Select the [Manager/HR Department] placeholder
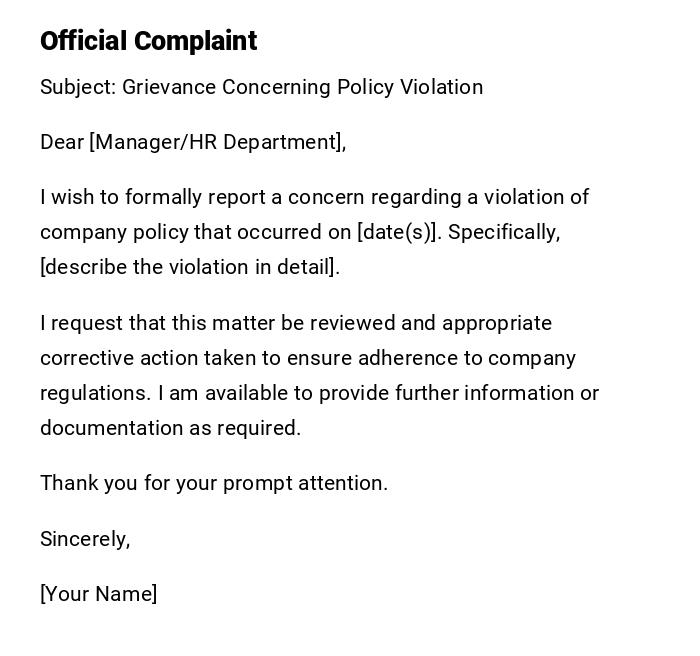 pyautogui.click(x=215, y=142)
